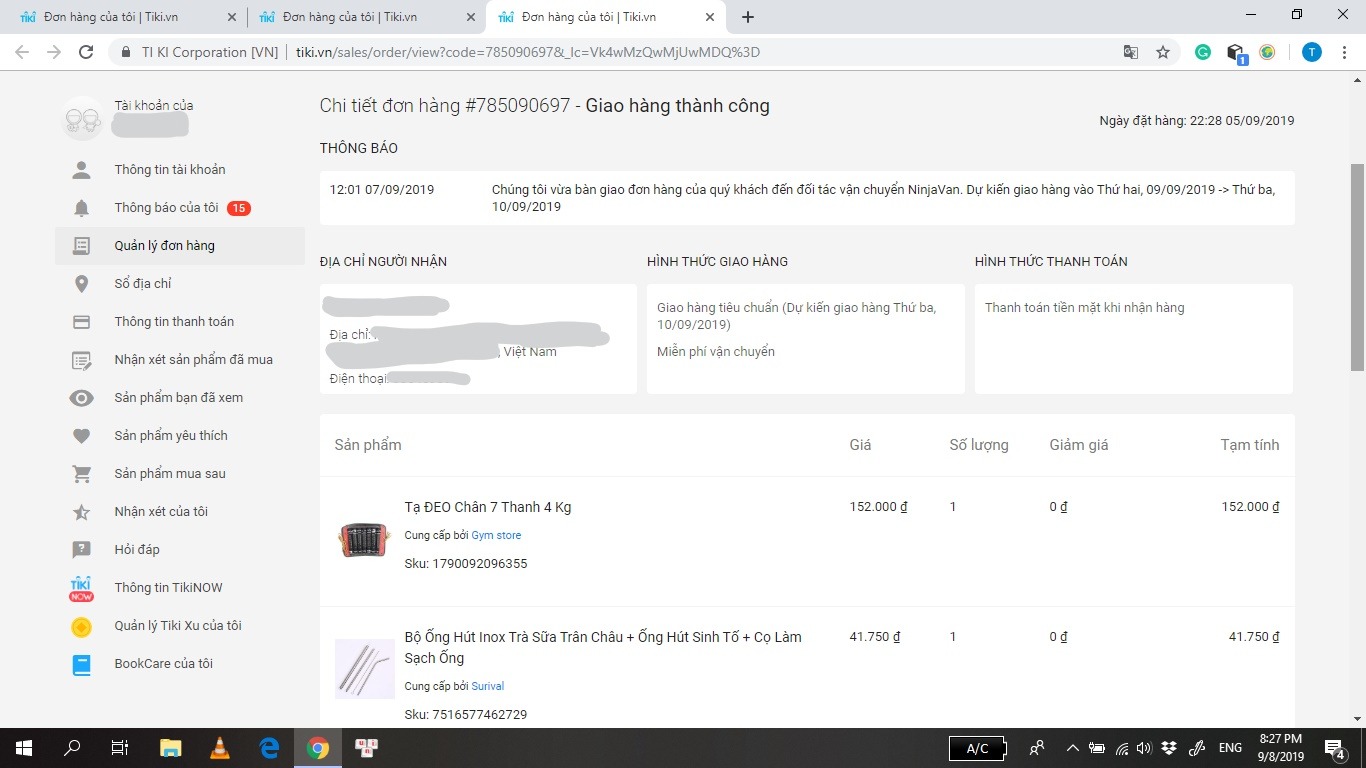
Task: Click the Tạ ĐEO Chân product thumbnail
Action: pos(363,540)
